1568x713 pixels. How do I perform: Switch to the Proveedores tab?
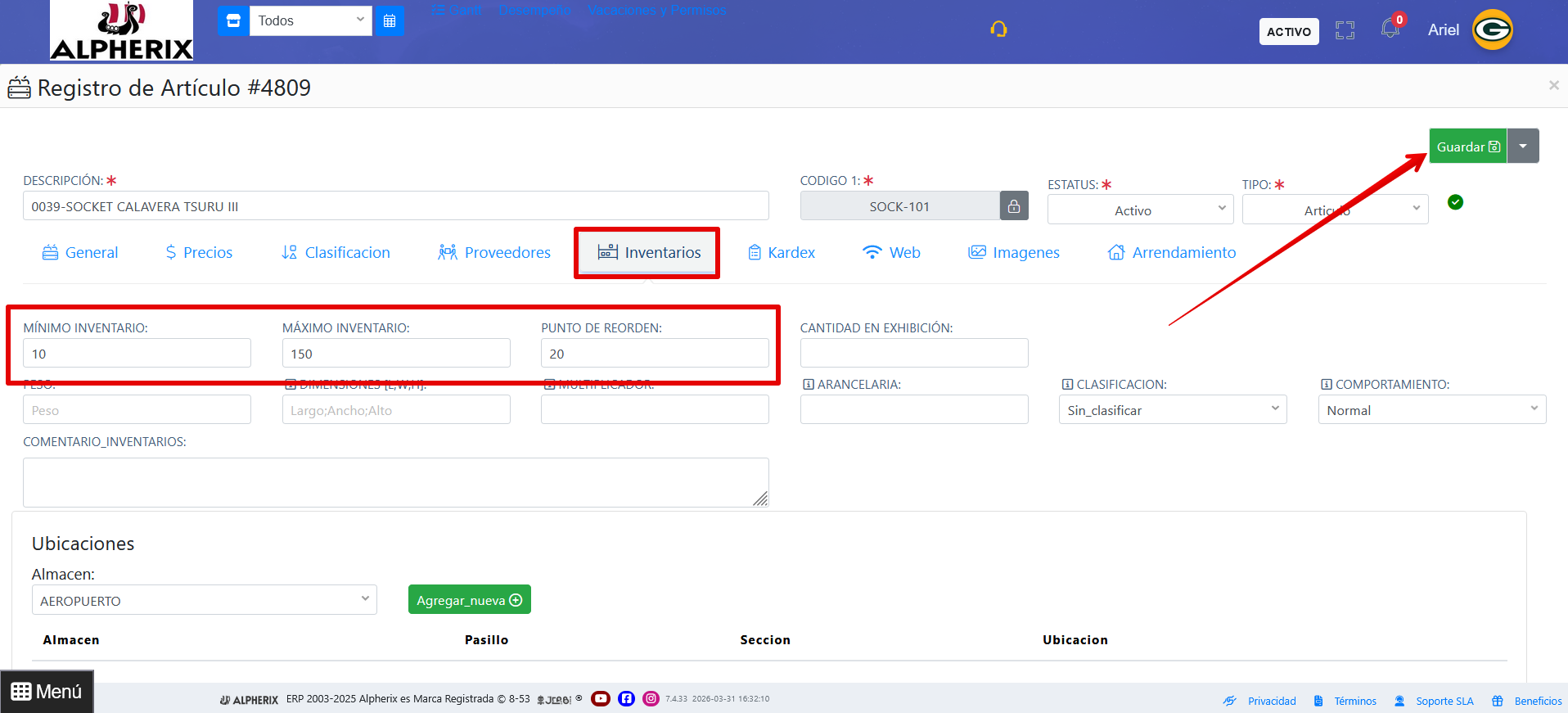[x=494, y=253]
